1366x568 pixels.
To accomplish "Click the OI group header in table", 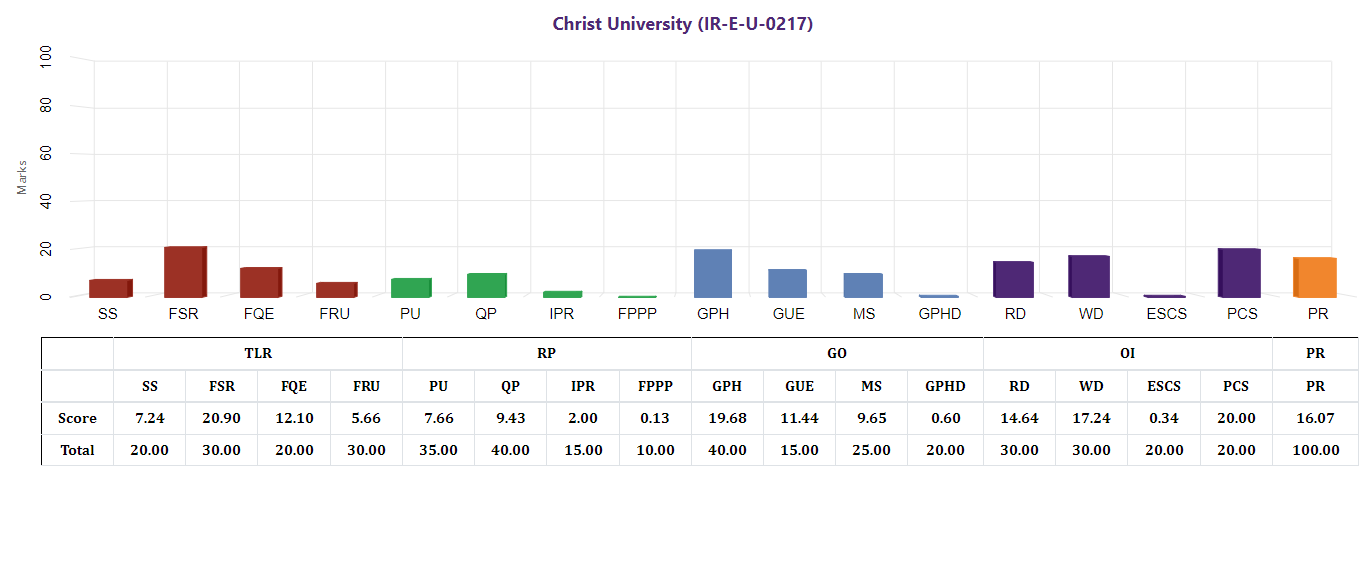I will [1127, 354].
